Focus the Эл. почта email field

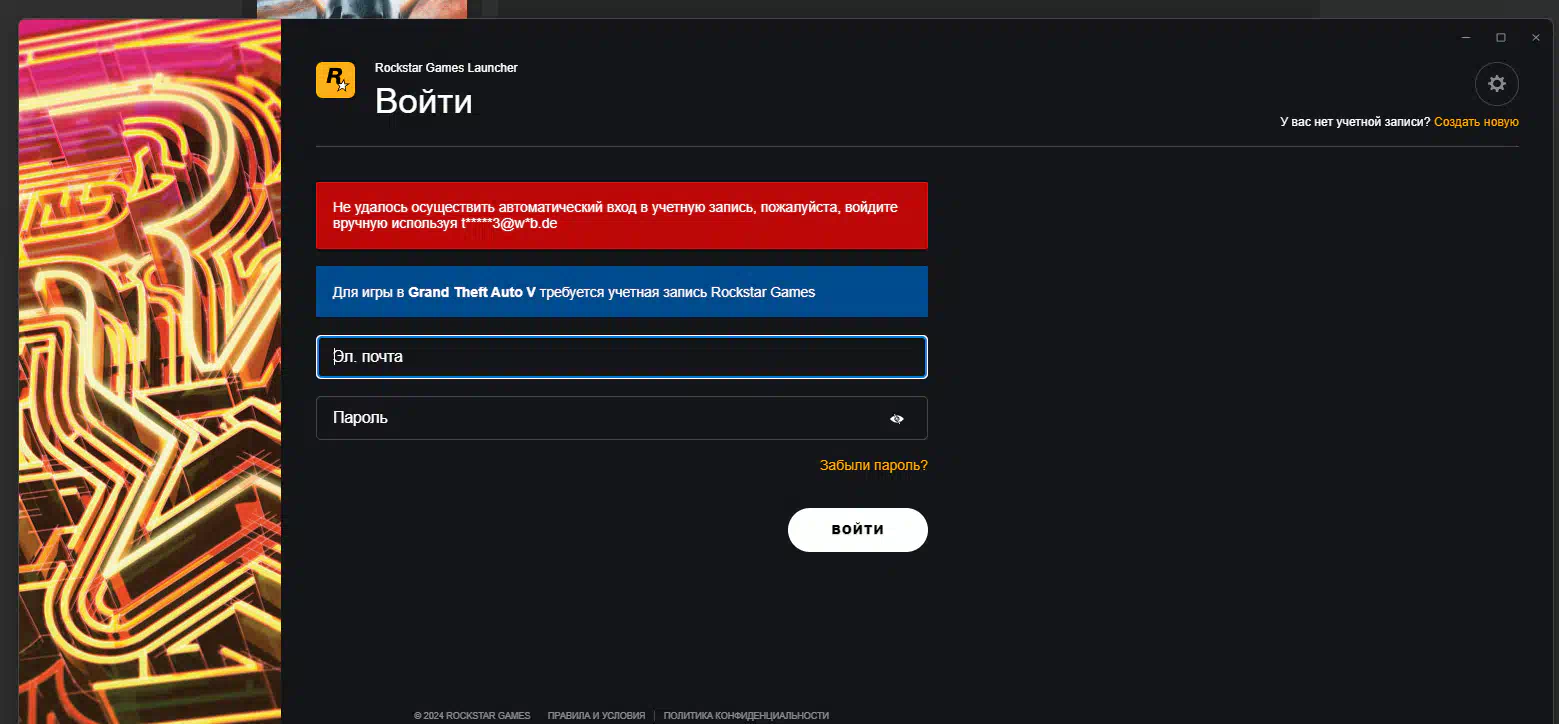coord(622,357)
